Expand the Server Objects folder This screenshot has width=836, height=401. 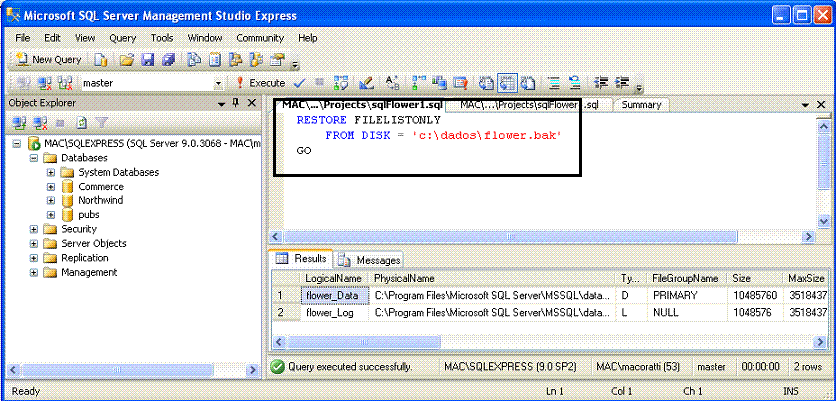tap(34, 244)
